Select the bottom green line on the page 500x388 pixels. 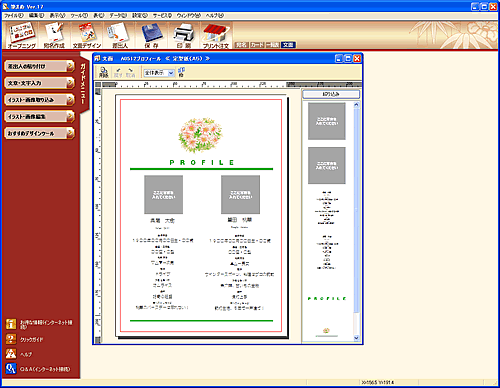point(201,321)
